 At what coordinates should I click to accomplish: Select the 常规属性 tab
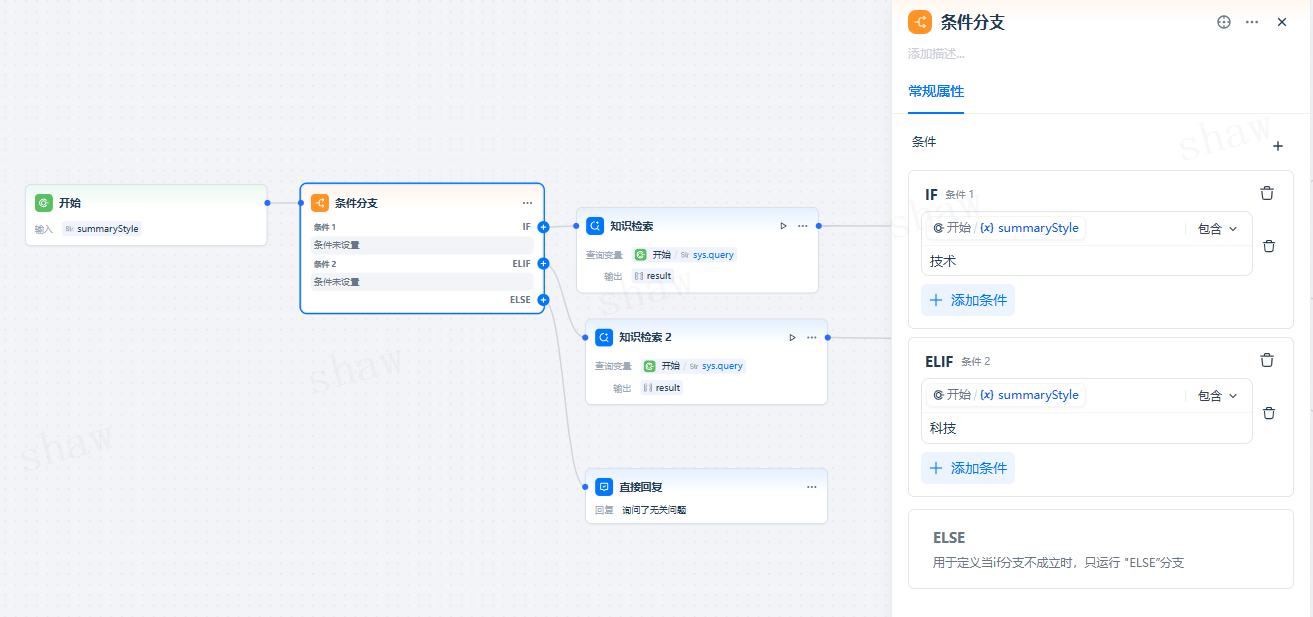(x=936, y=91)
